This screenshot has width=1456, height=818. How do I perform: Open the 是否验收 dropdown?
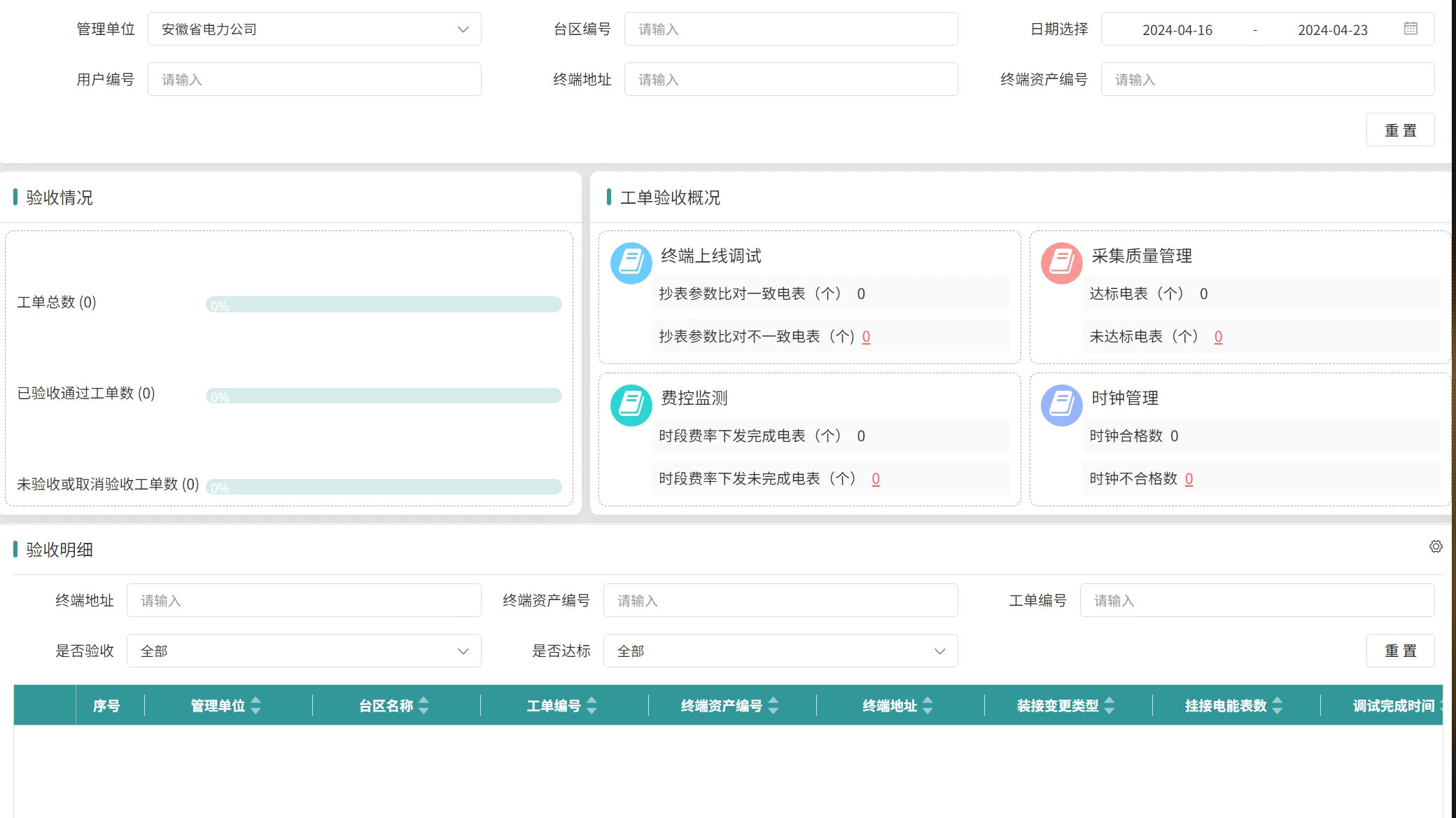[304, 651]
